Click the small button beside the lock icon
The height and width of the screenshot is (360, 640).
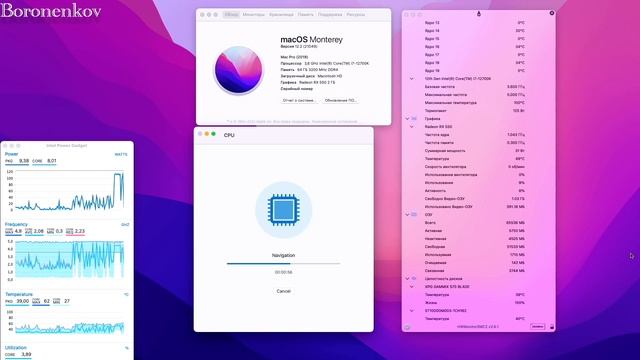[x=538, y=327]
